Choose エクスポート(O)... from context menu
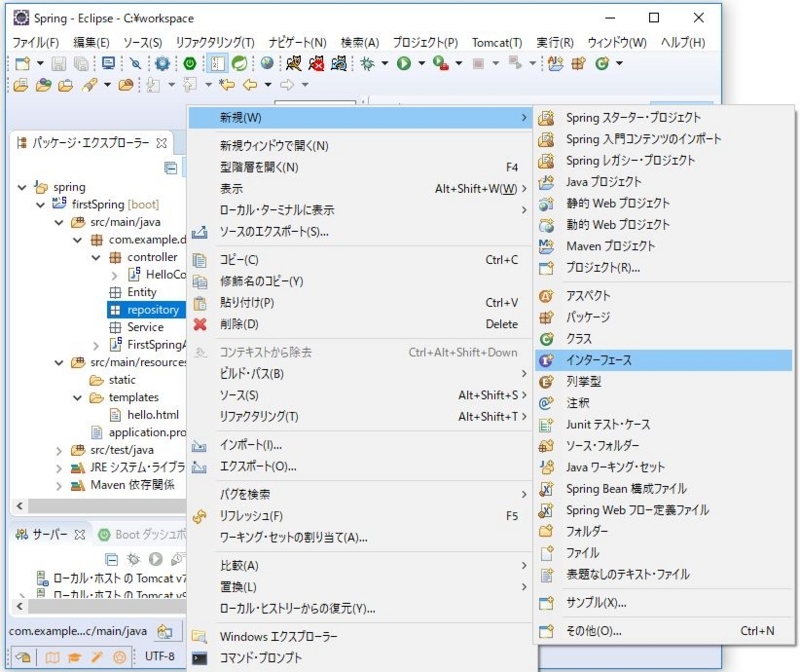 [360, 466]
